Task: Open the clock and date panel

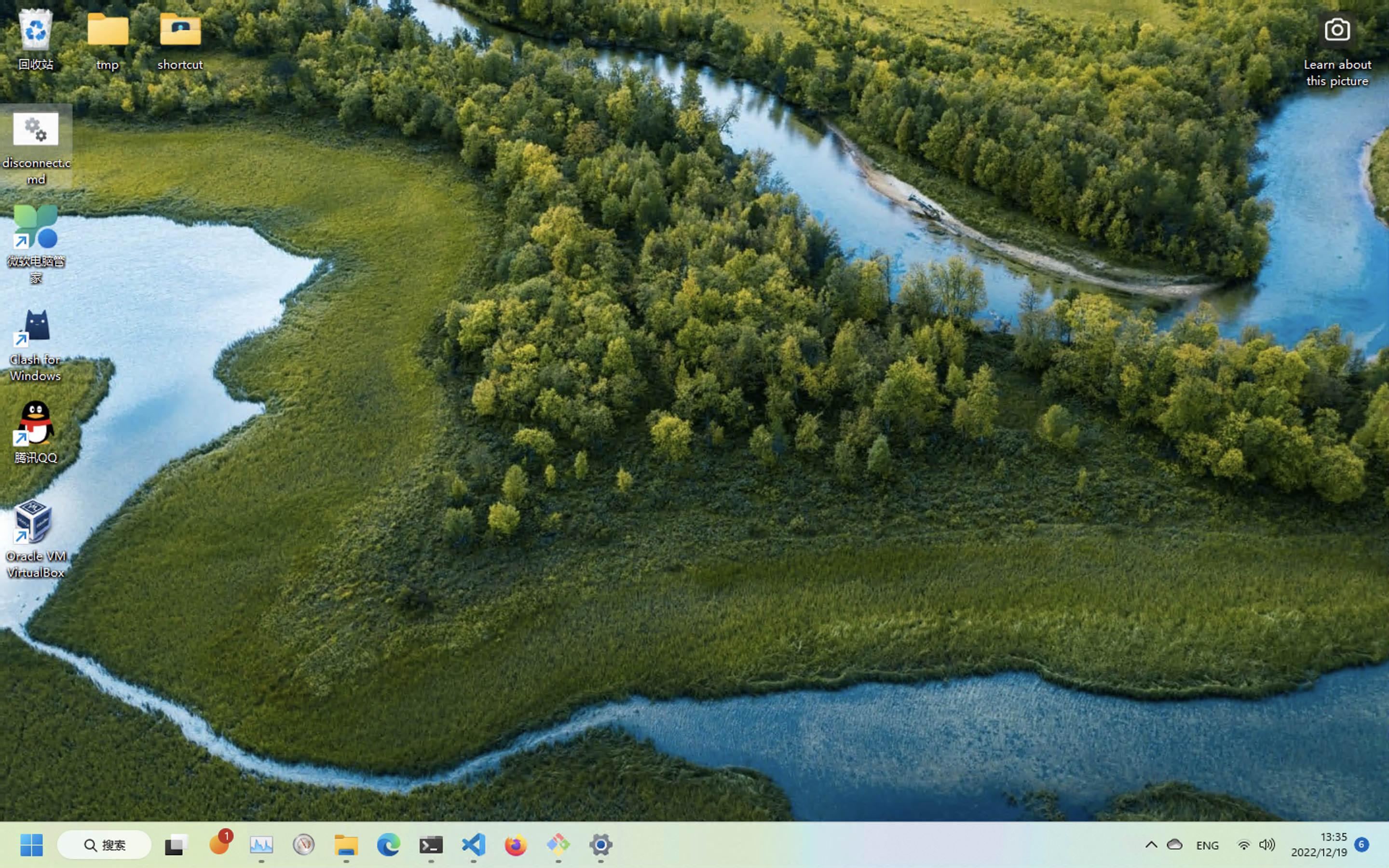Action: tap(1319, 844)
